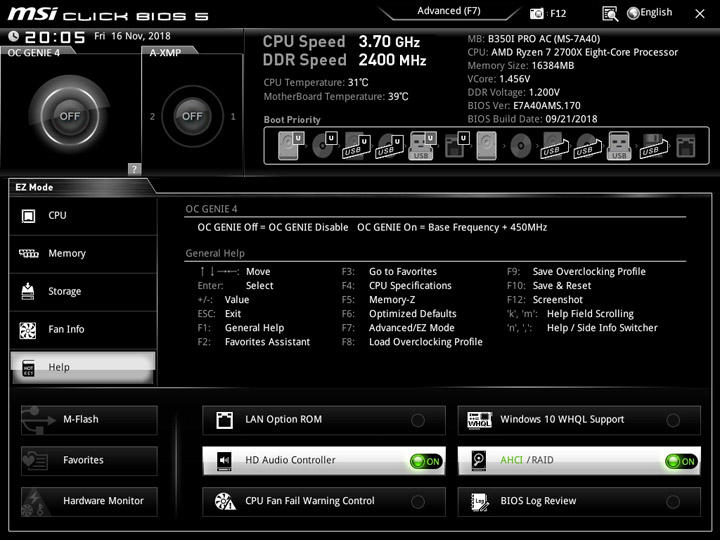This screenshot has height=540, width=720.
Task: Select the UEFI USB key boot icon
Action: [x=422, y=146]
